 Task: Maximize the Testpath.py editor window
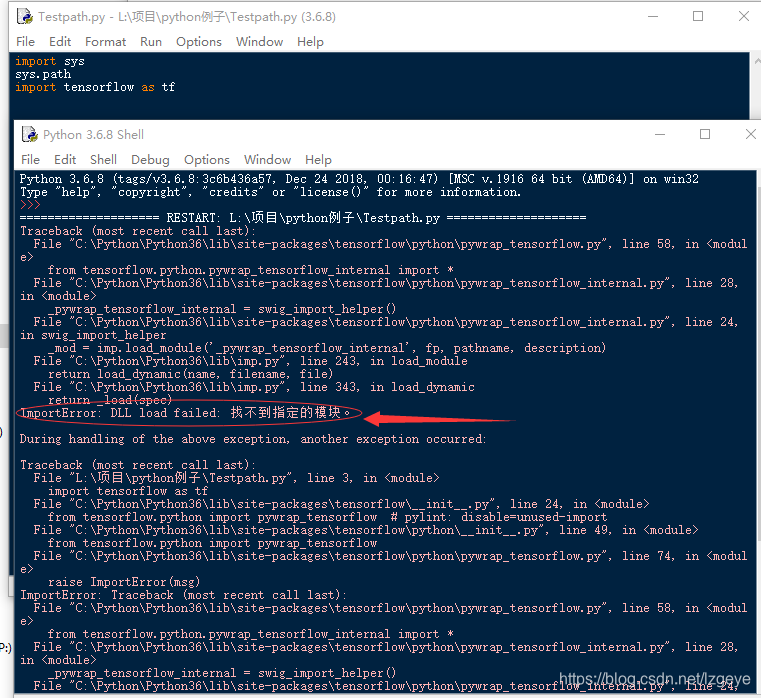tap(698, 17)
